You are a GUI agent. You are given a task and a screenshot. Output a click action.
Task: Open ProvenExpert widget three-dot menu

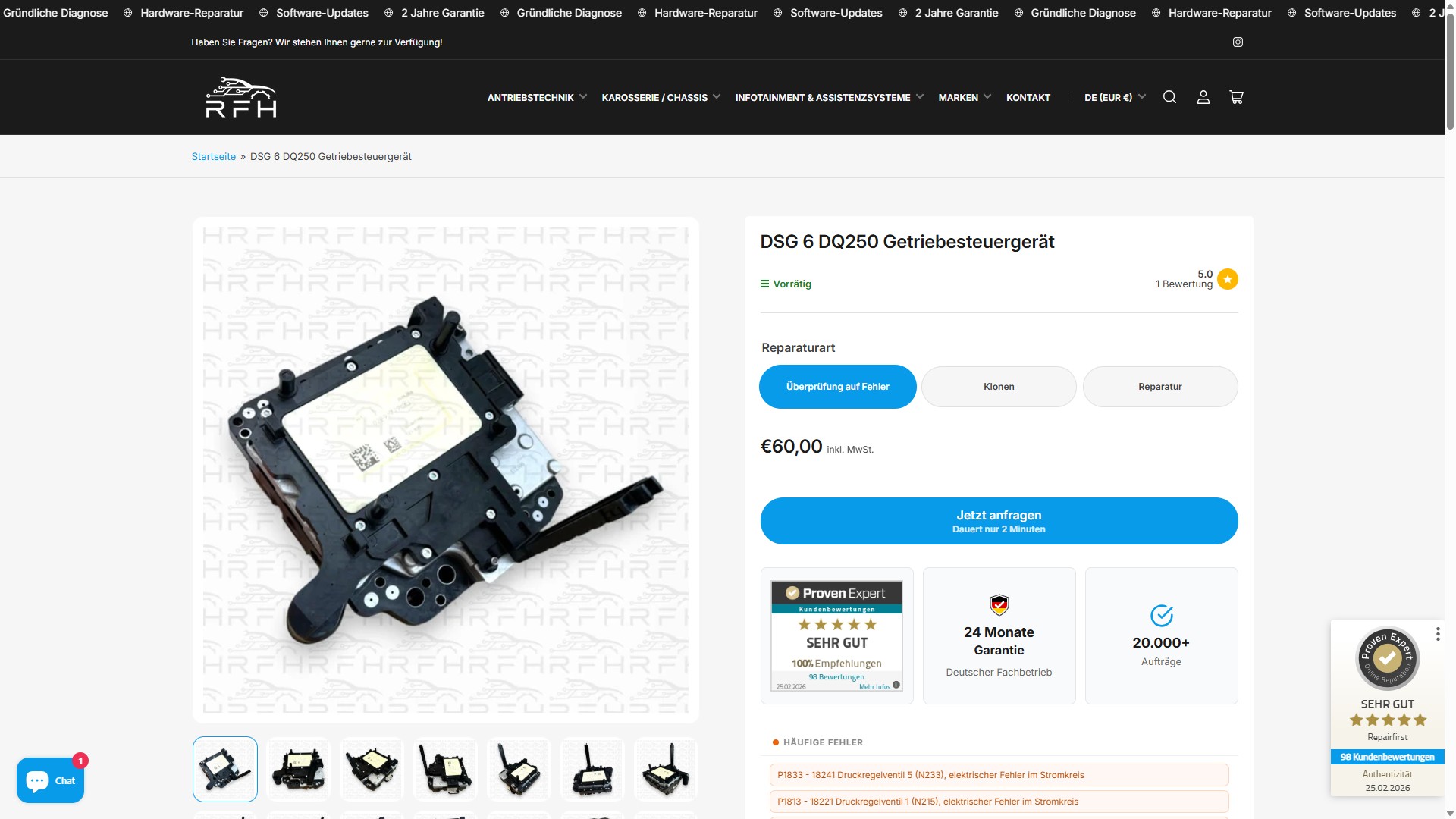(x=1437, y=634)
